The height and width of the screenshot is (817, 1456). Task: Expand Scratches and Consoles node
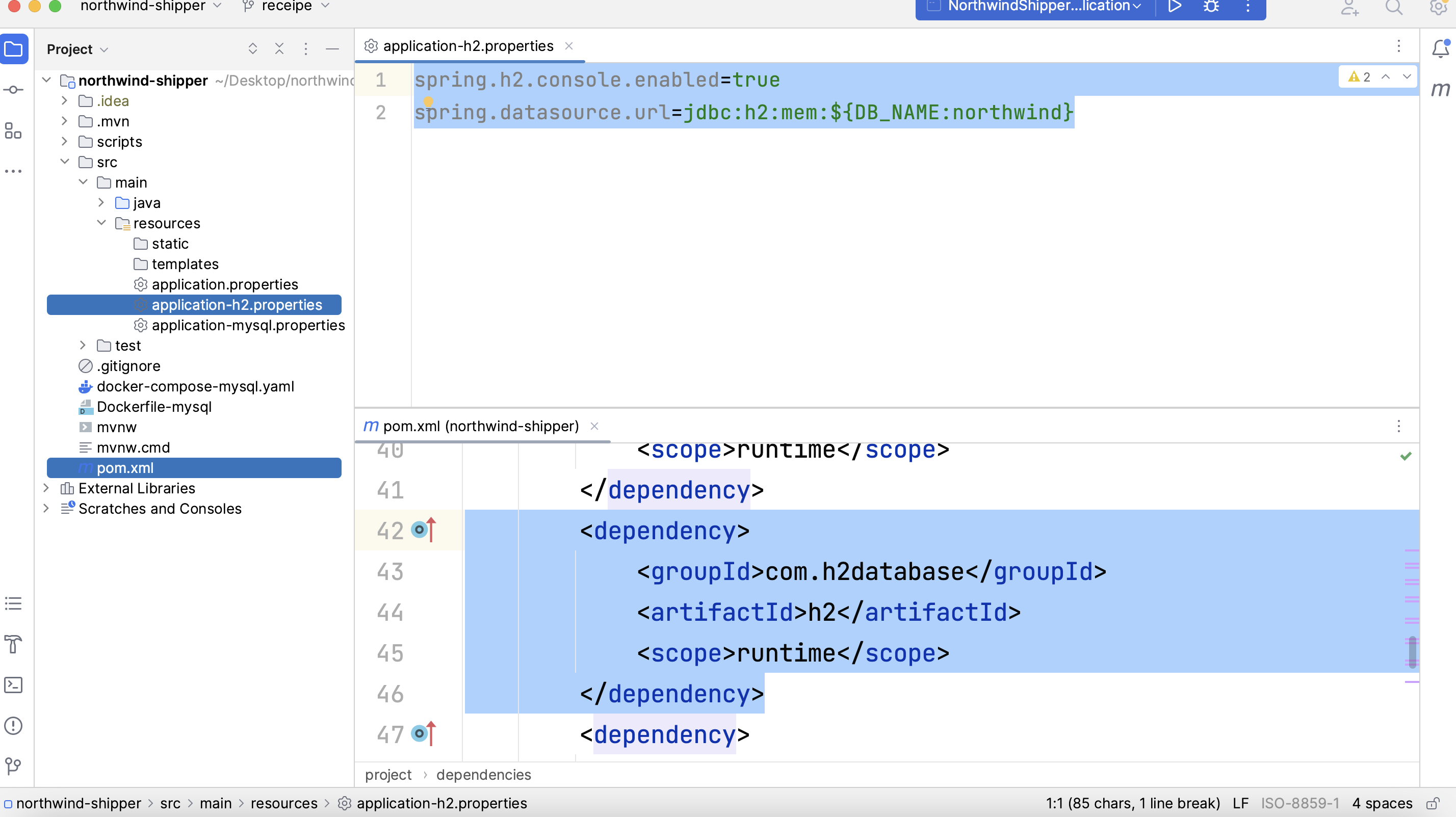[46, 508]
